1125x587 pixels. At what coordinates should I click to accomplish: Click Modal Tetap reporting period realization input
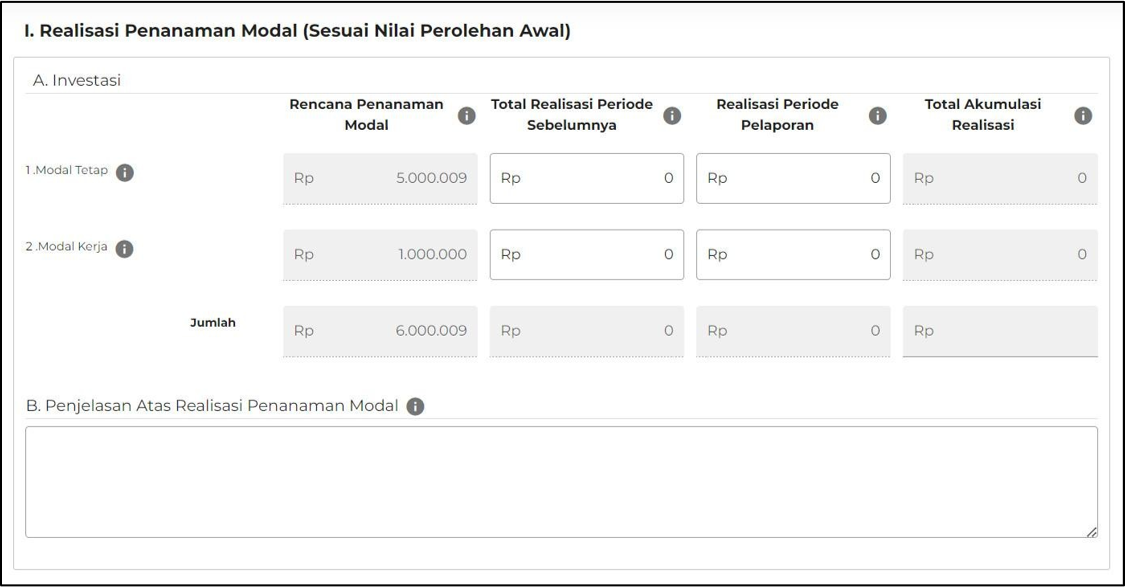coord(792,177)
